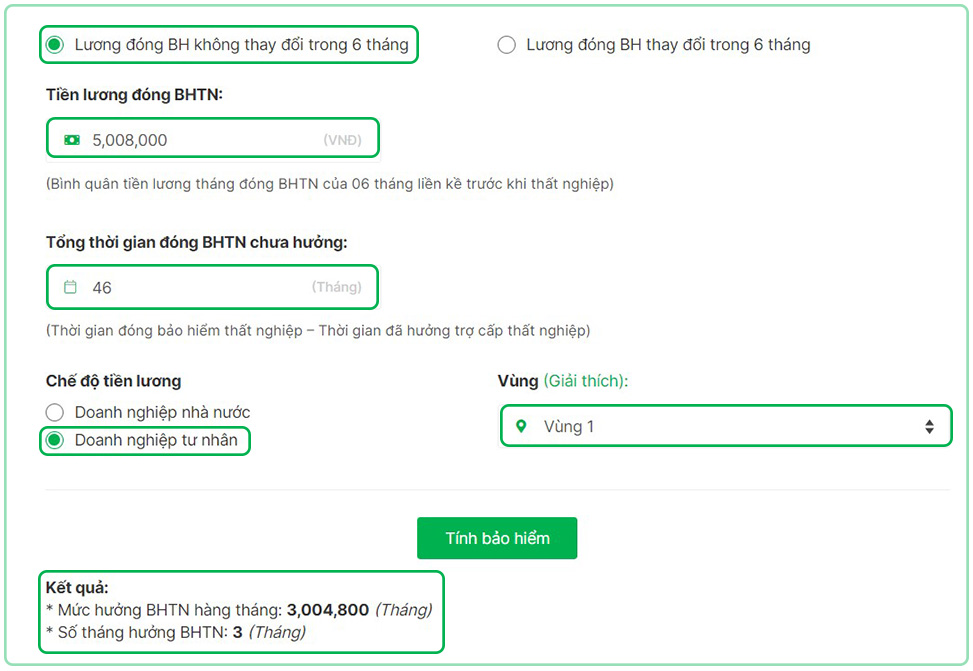Expand the region selection combo box
Viewport: 973px width, 671px height.
pyautogui.click(x=726, y=425)
